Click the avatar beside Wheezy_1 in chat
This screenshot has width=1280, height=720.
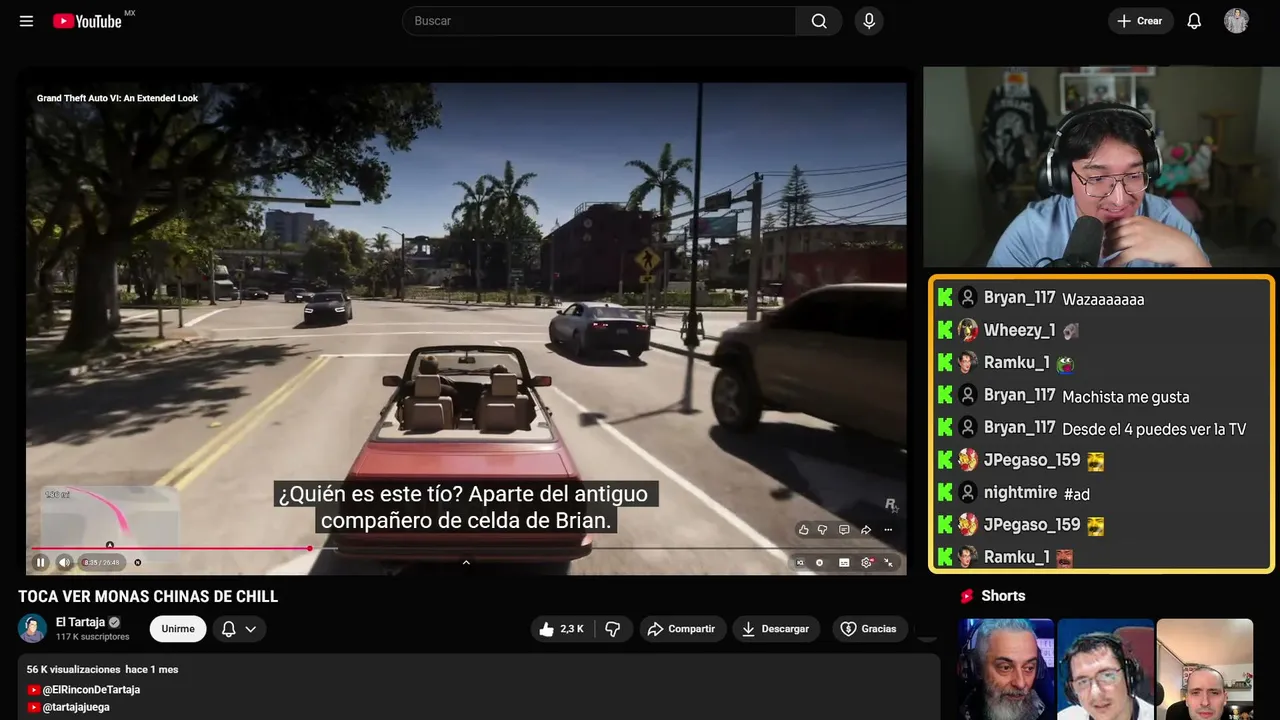coord(968,330)
